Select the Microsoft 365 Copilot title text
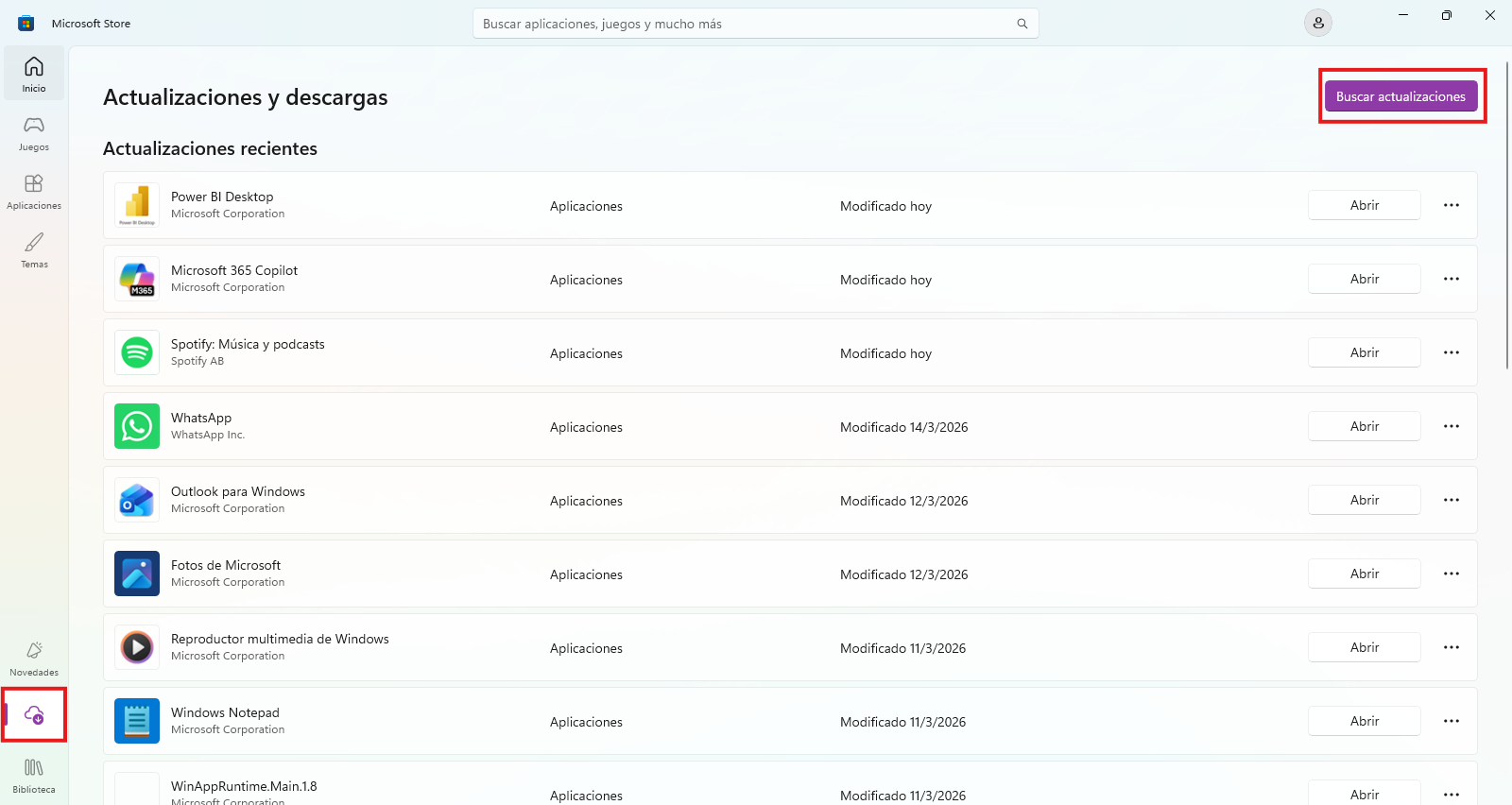The image size is (1512, 805). [x=234, y=270]
